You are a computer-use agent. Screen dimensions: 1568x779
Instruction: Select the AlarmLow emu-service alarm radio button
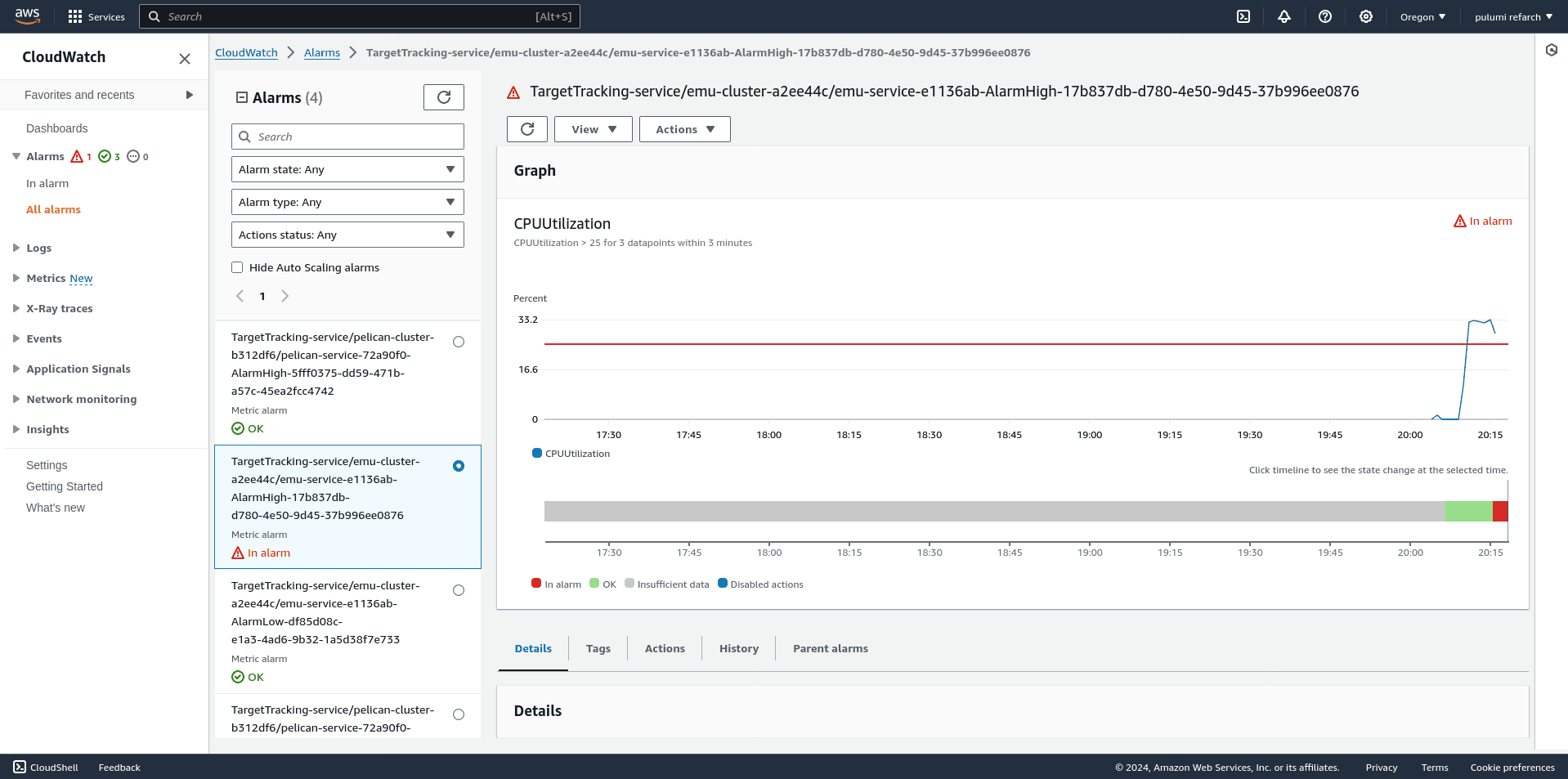click(x=458, y=590)
